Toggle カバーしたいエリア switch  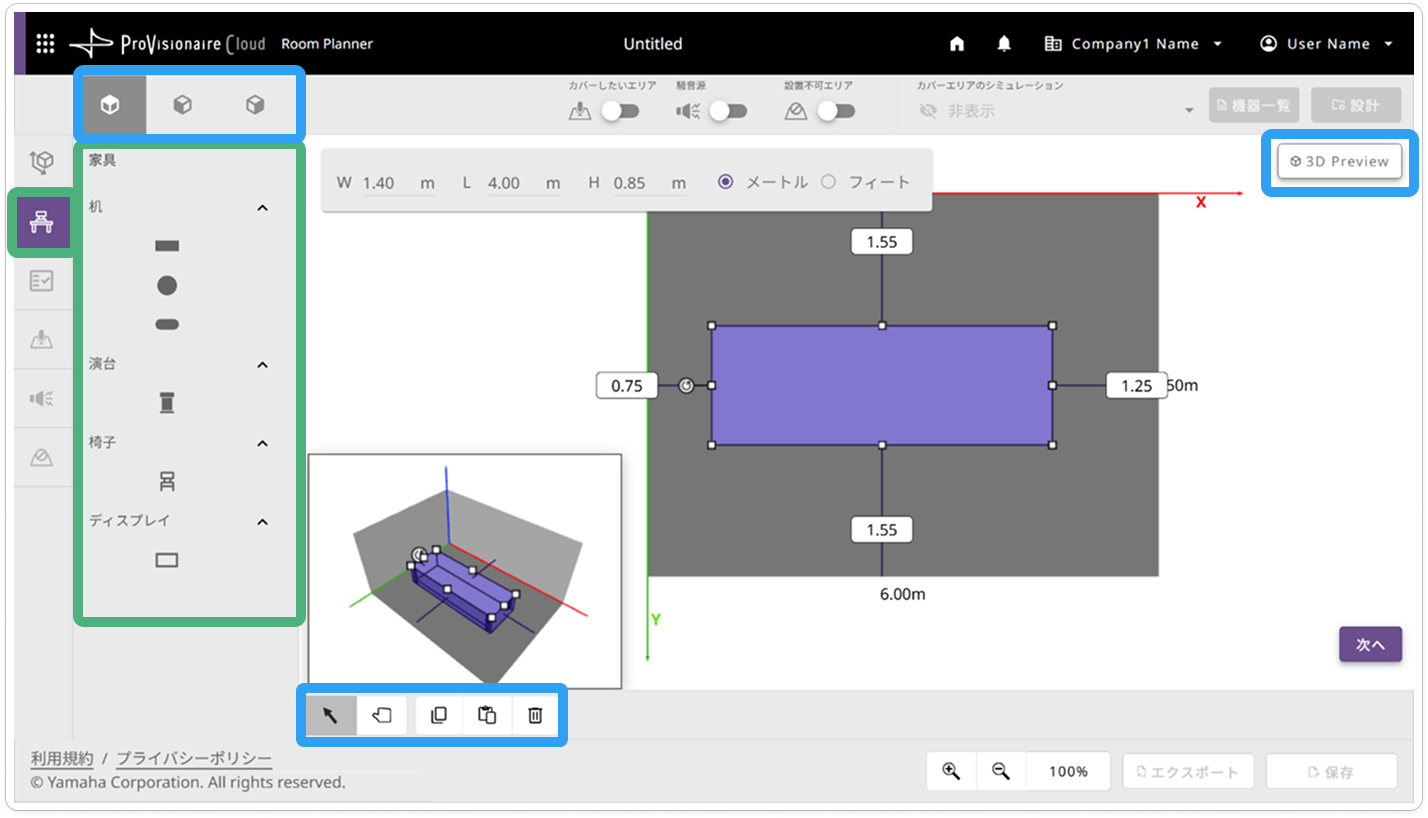pos(620,111)
